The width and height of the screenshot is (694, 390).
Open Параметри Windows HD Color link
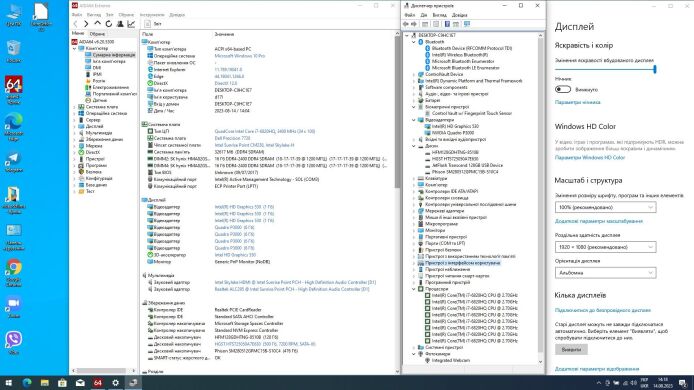tap(590, 158)
